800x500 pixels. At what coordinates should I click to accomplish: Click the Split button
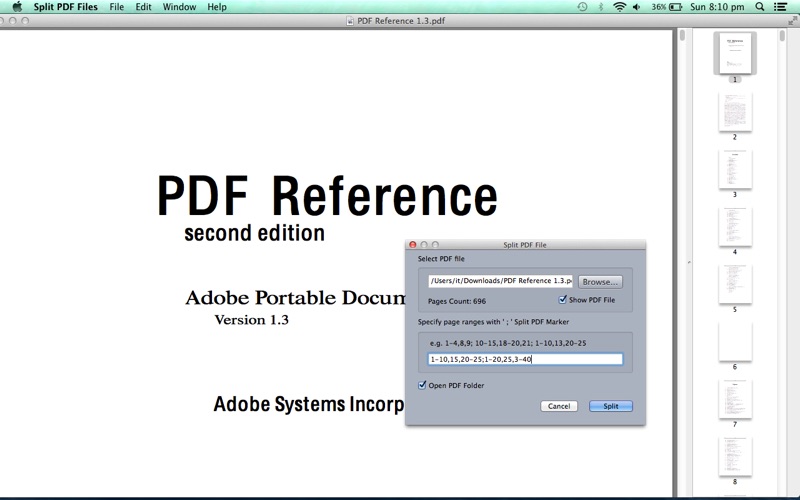[611, 406]
